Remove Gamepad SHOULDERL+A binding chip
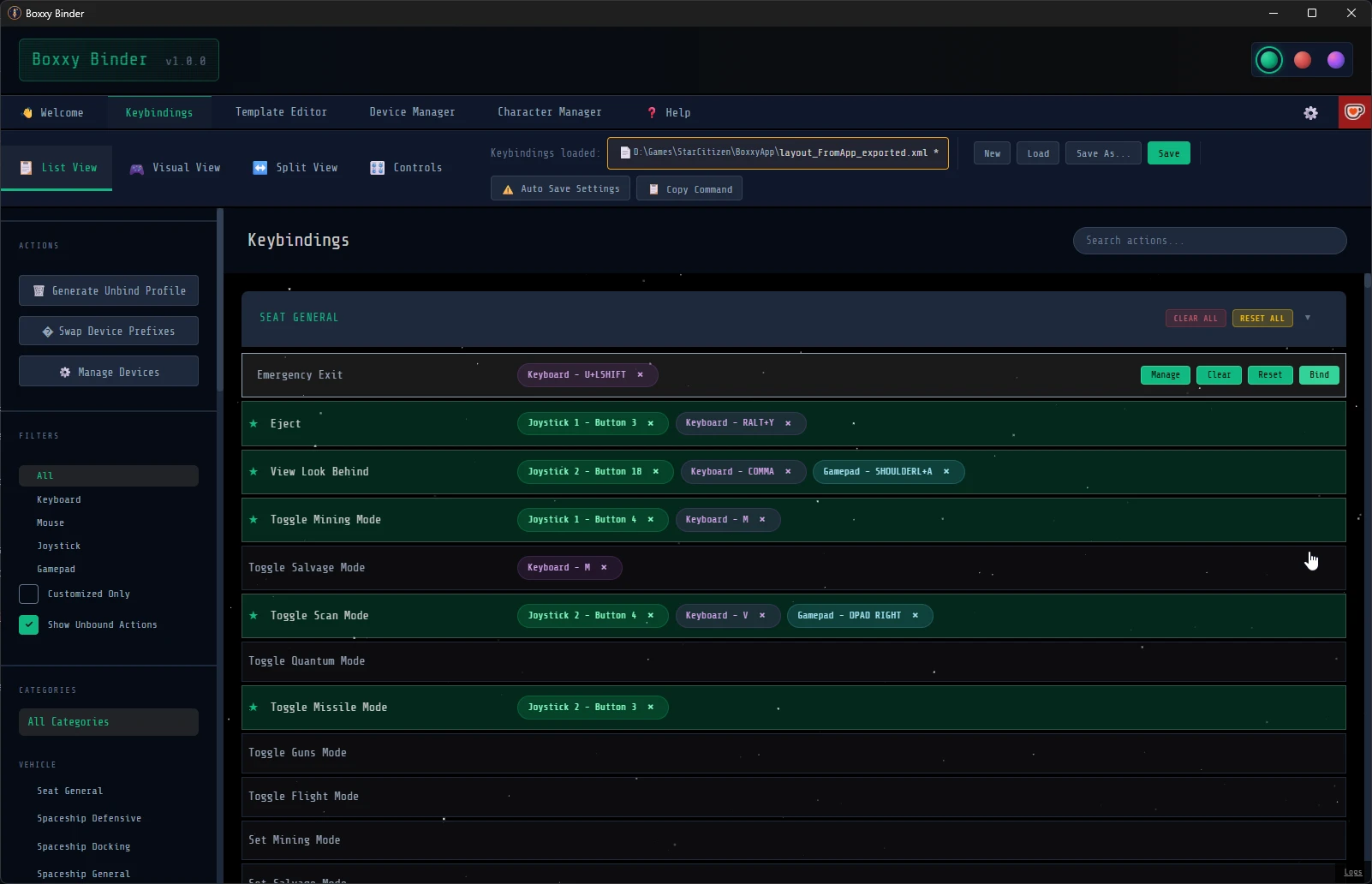 pyautogui.click(x=946, y=471)
